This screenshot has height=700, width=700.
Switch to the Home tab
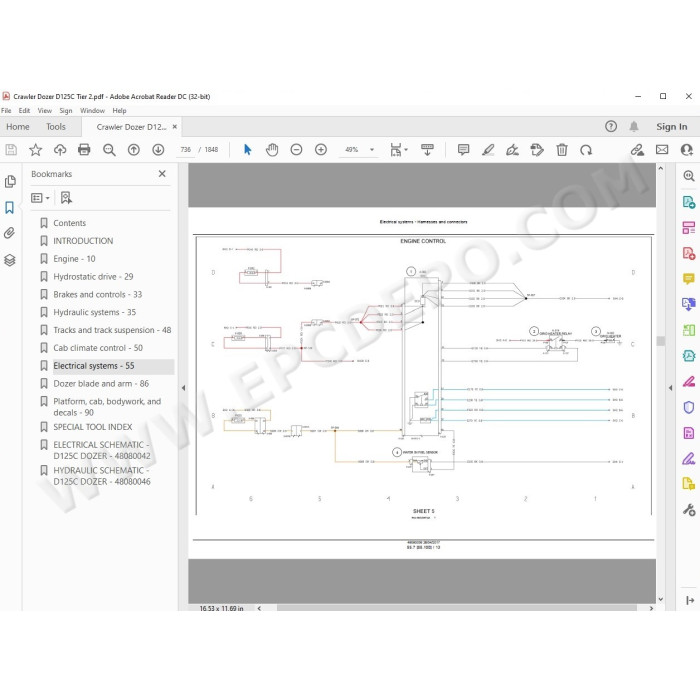18,127
